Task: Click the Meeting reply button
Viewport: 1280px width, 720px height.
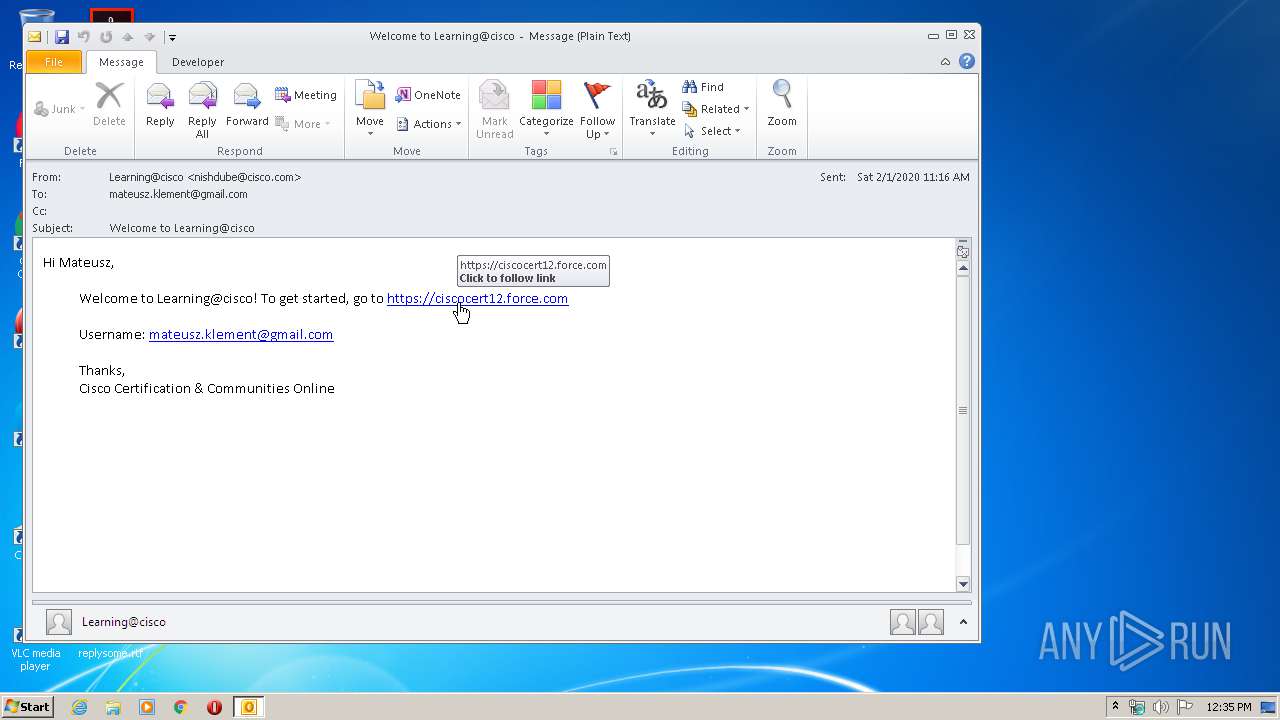Action: 306,95
